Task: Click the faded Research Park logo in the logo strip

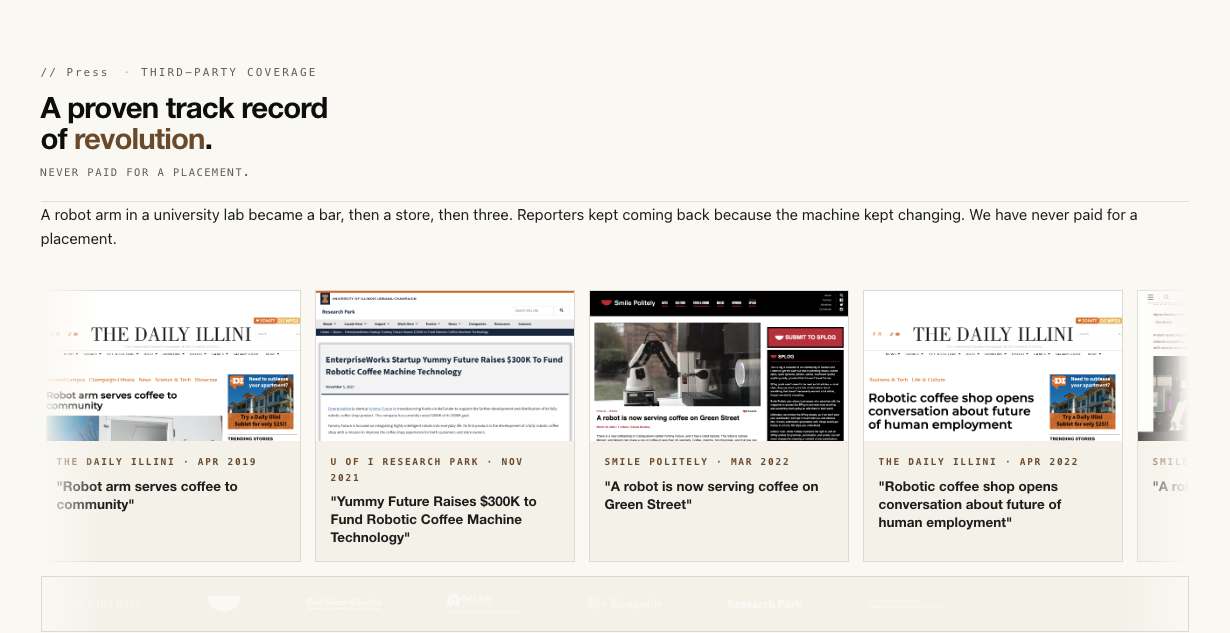Action: (763, 604)
